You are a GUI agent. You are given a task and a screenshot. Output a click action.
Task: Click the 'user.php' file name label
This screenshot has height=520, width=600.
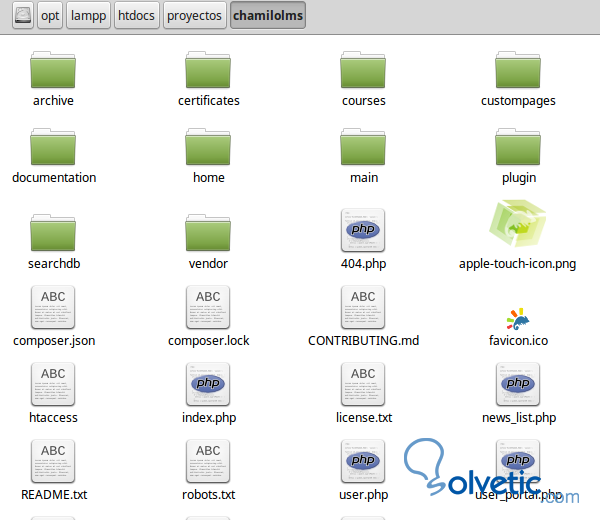pos(364,495)
